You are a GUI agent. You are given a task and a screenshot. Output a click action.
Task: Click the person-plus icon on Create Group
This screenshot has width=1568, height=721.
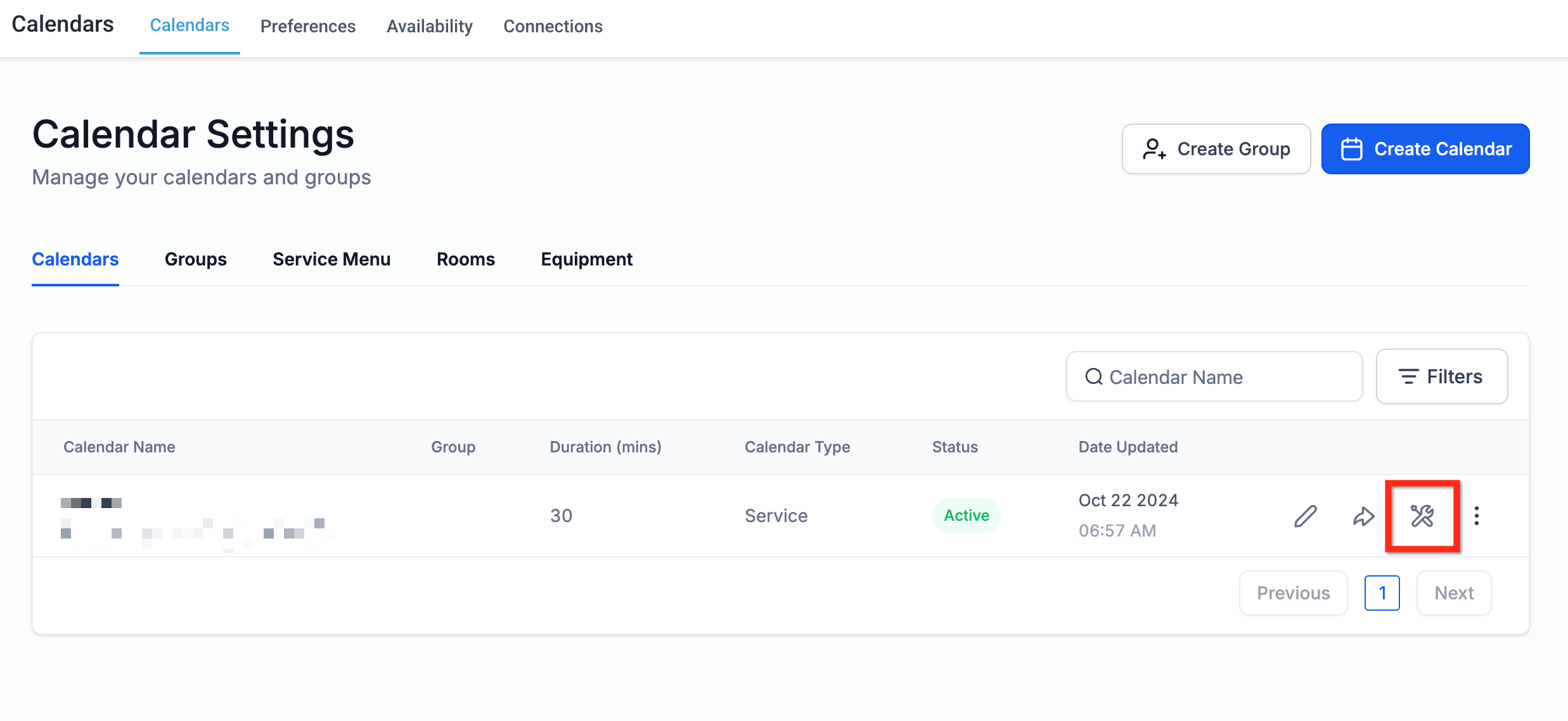click(x=1154, y=150)
